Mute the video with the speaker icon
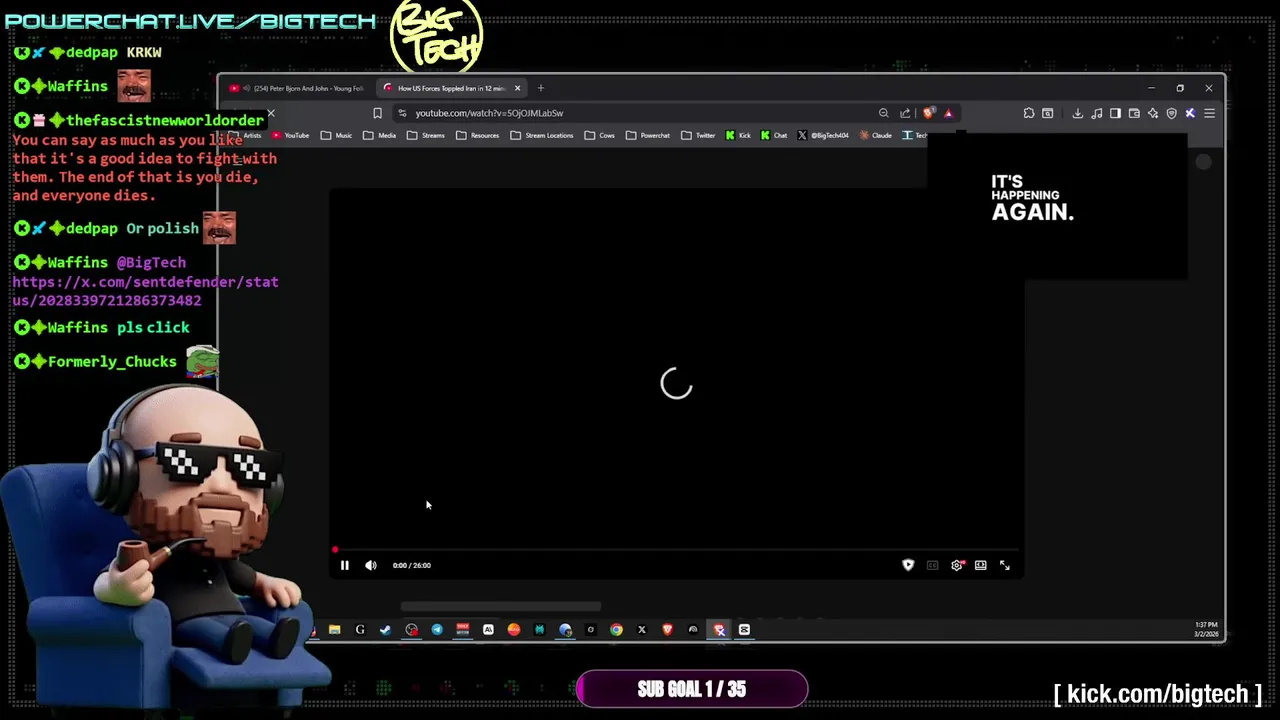The width and height of the screenshot is (1280, 720). point(371,566)
